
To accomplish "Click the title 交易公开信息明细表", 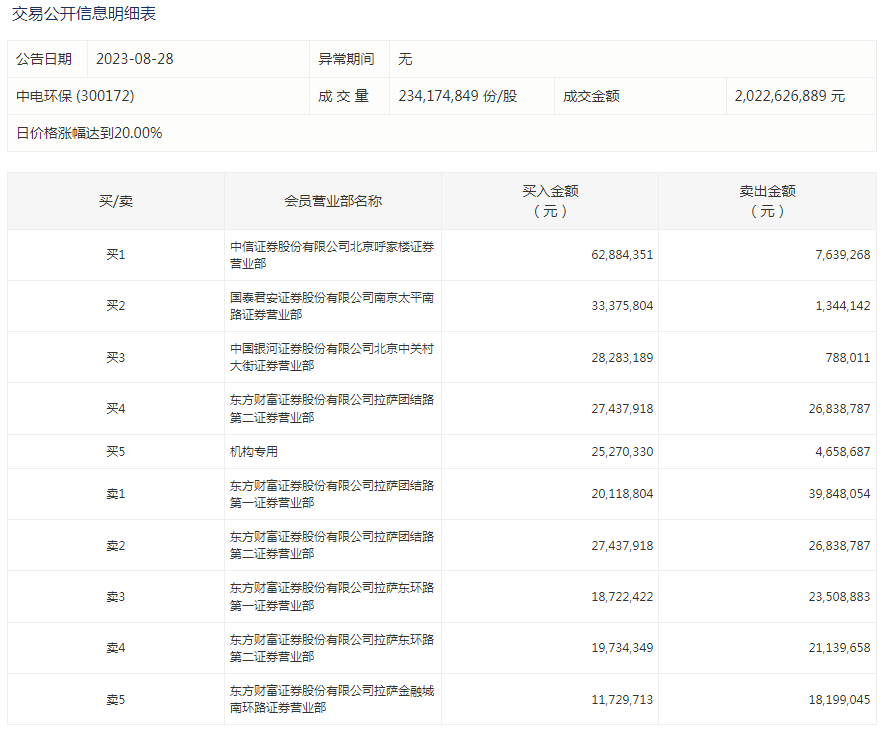I will pyautogui.click(x=84, y=14).
